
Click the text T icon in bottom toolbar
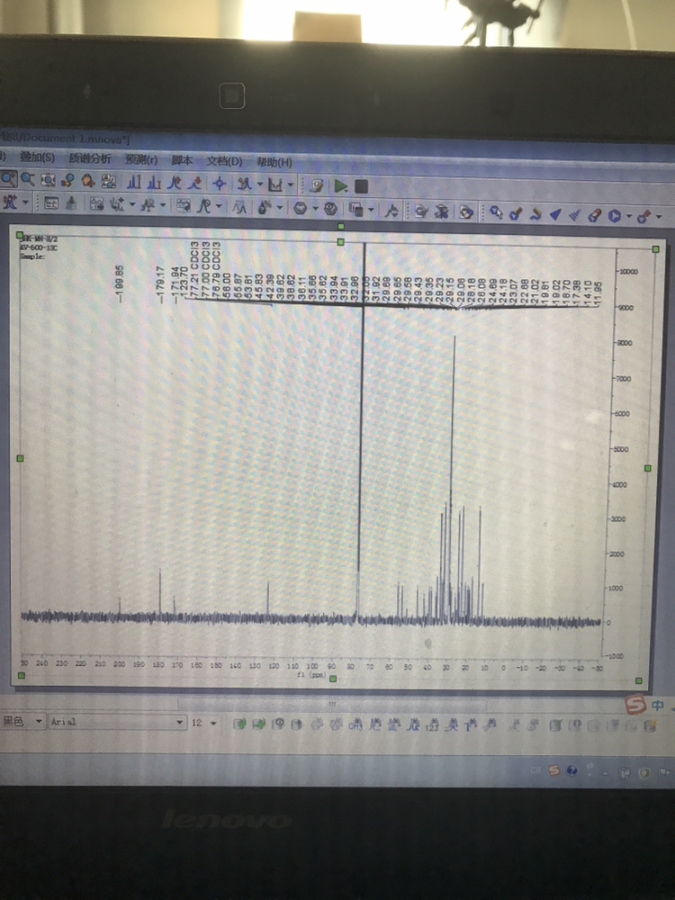(470, 726)
